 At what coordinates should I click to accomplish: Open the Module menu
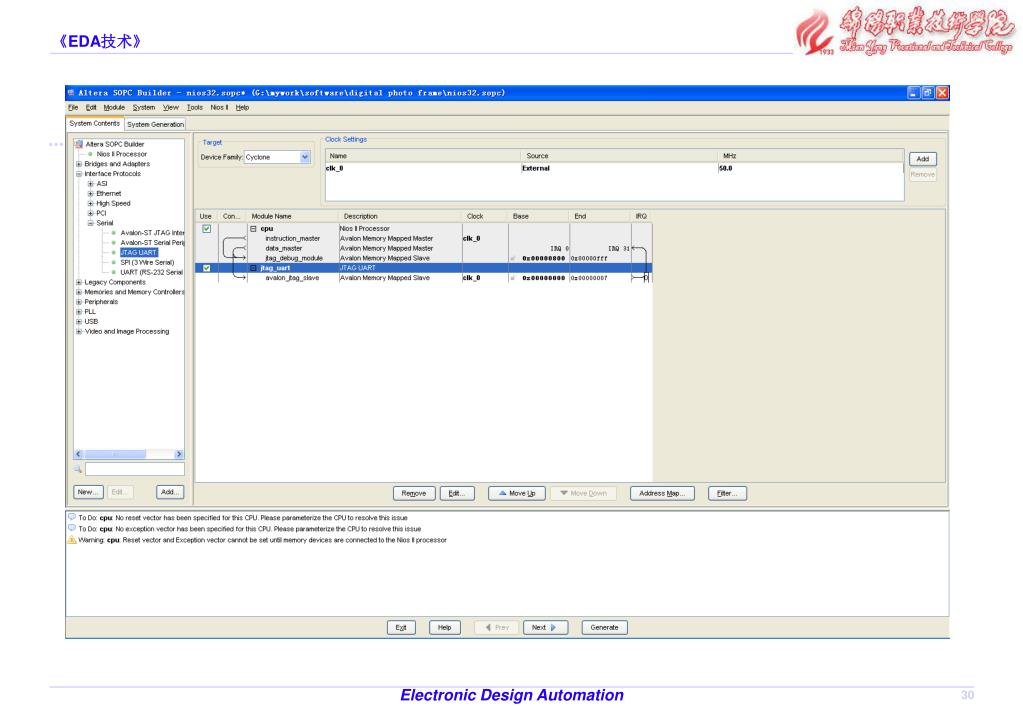[x=114, y=108]
